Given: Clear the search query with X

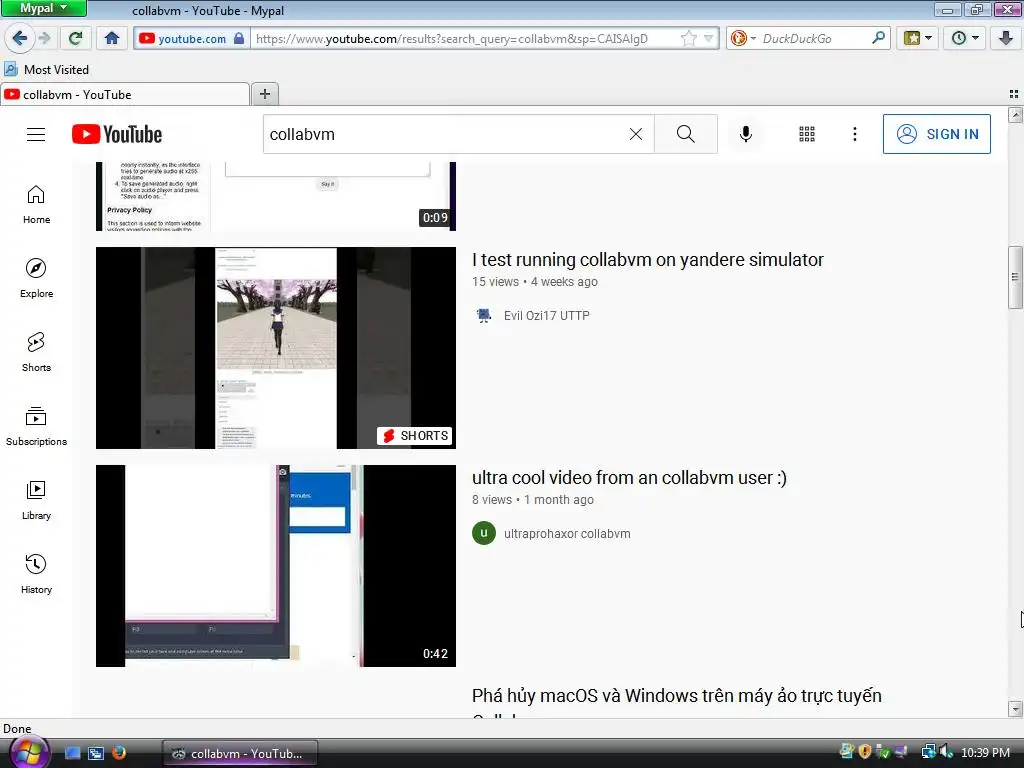Looking at the screenshot, I should pyautogui.click(x=635, y=134).
